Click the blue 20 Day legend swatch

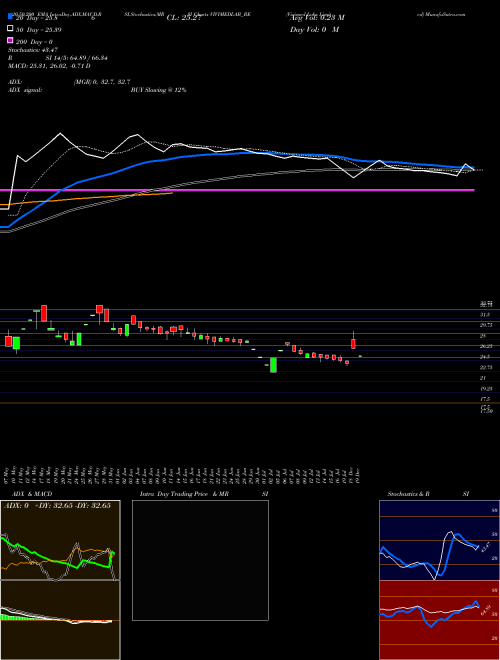[x=10, y=17]
